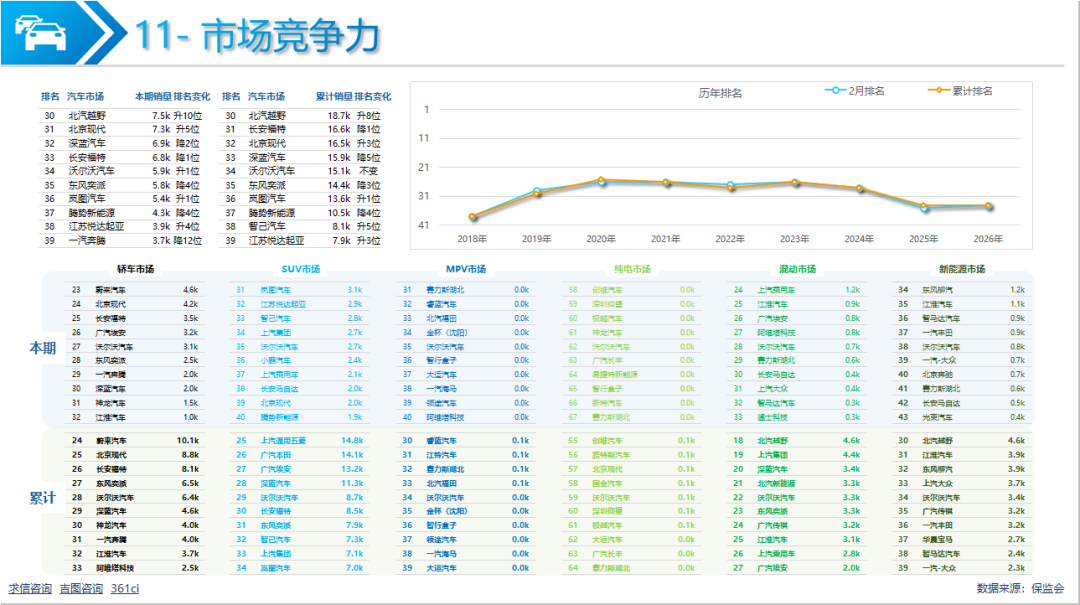This screenshot has height=605, width=1080.
Task: Open the 361ci link
Action: [x=125, y=588]
